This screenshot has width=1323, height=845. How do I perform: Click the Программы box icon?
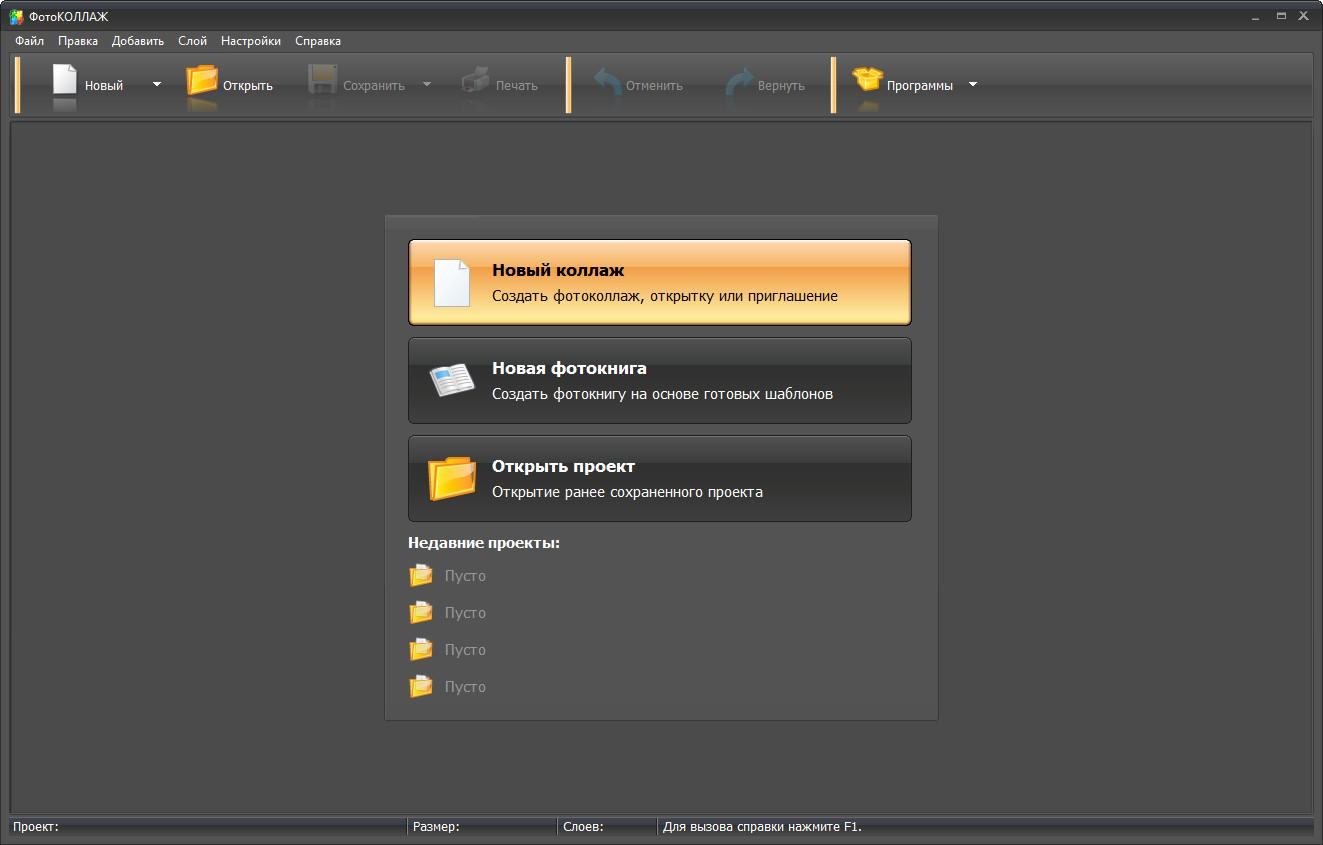coord(867,79)
